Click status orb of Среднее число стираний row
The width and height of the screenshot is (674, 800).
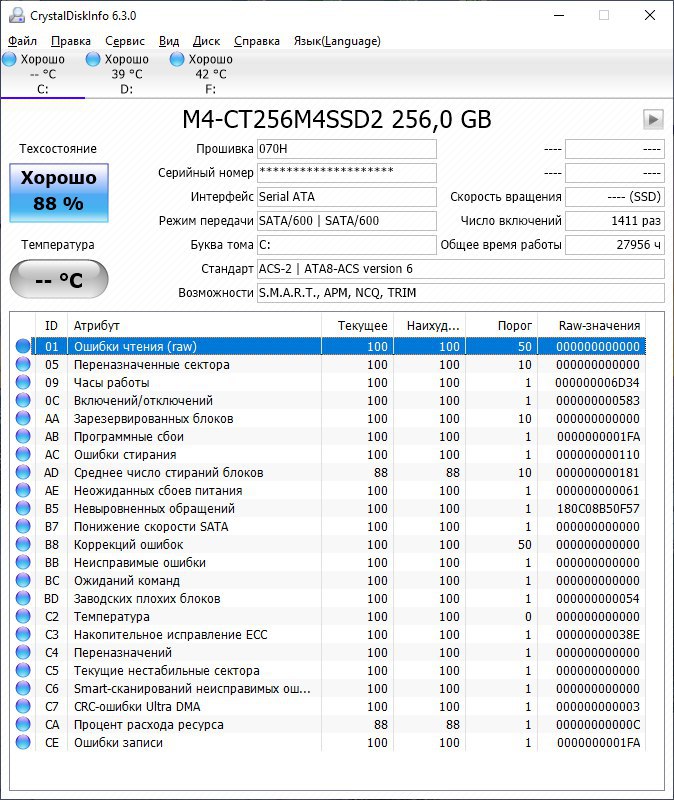pyautogui.click(x=23, y=472)
